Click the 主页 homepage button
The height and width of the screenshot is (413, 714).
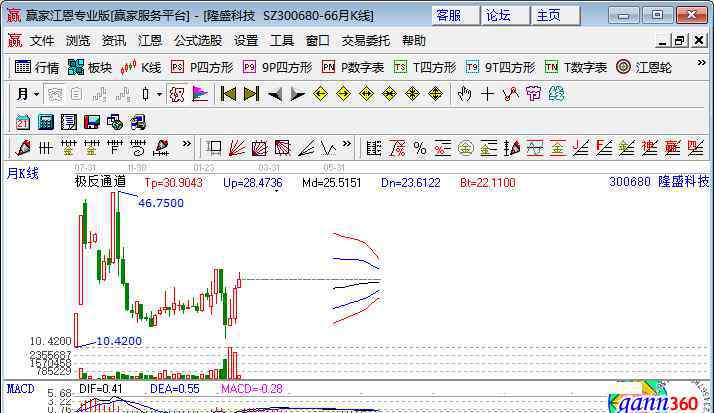(555, 15)
